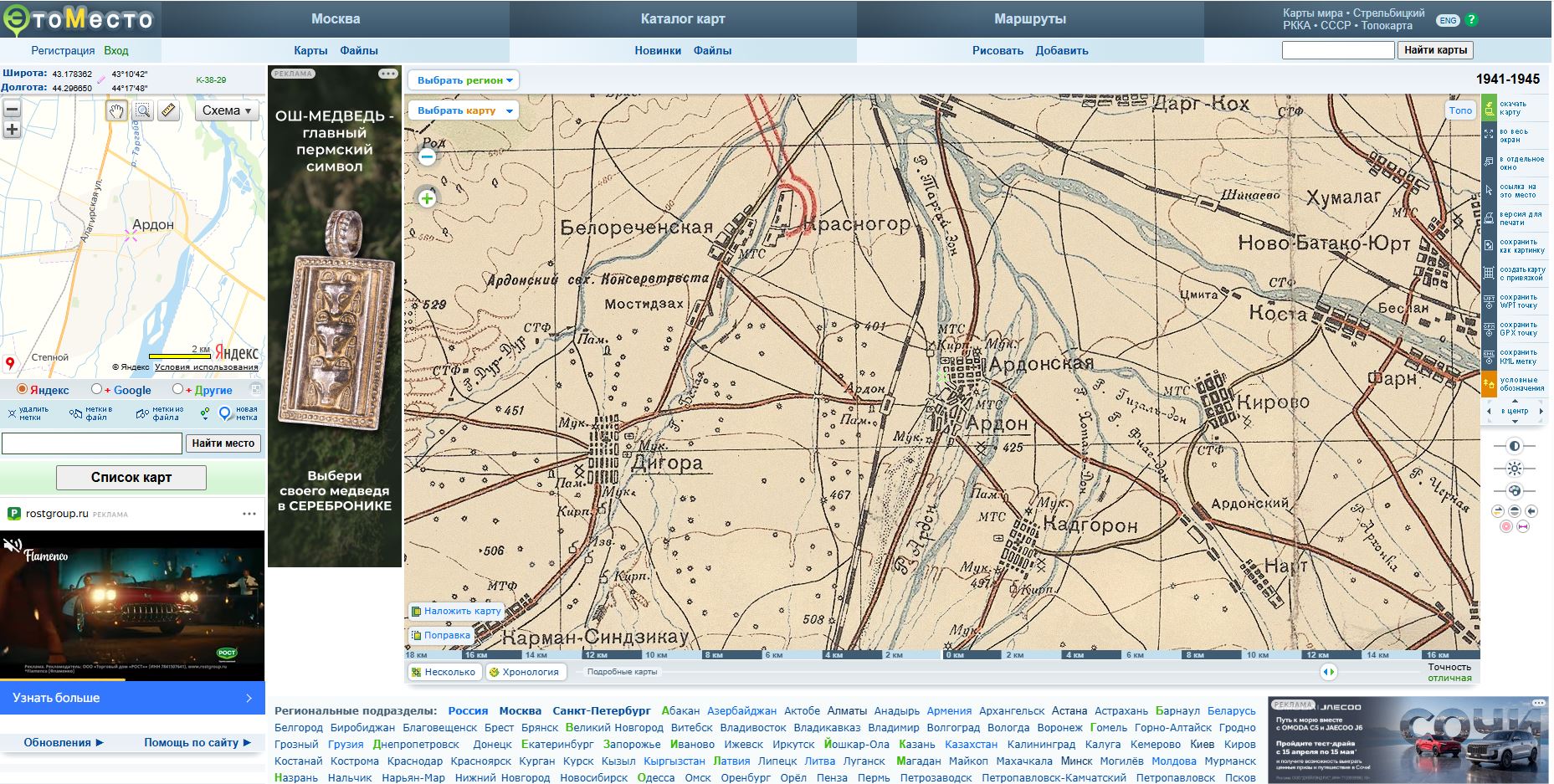Click the ЭтоМесто site logo
Image resolution: width=1554 pixels, height=784 pixels.
pos(79,20)
